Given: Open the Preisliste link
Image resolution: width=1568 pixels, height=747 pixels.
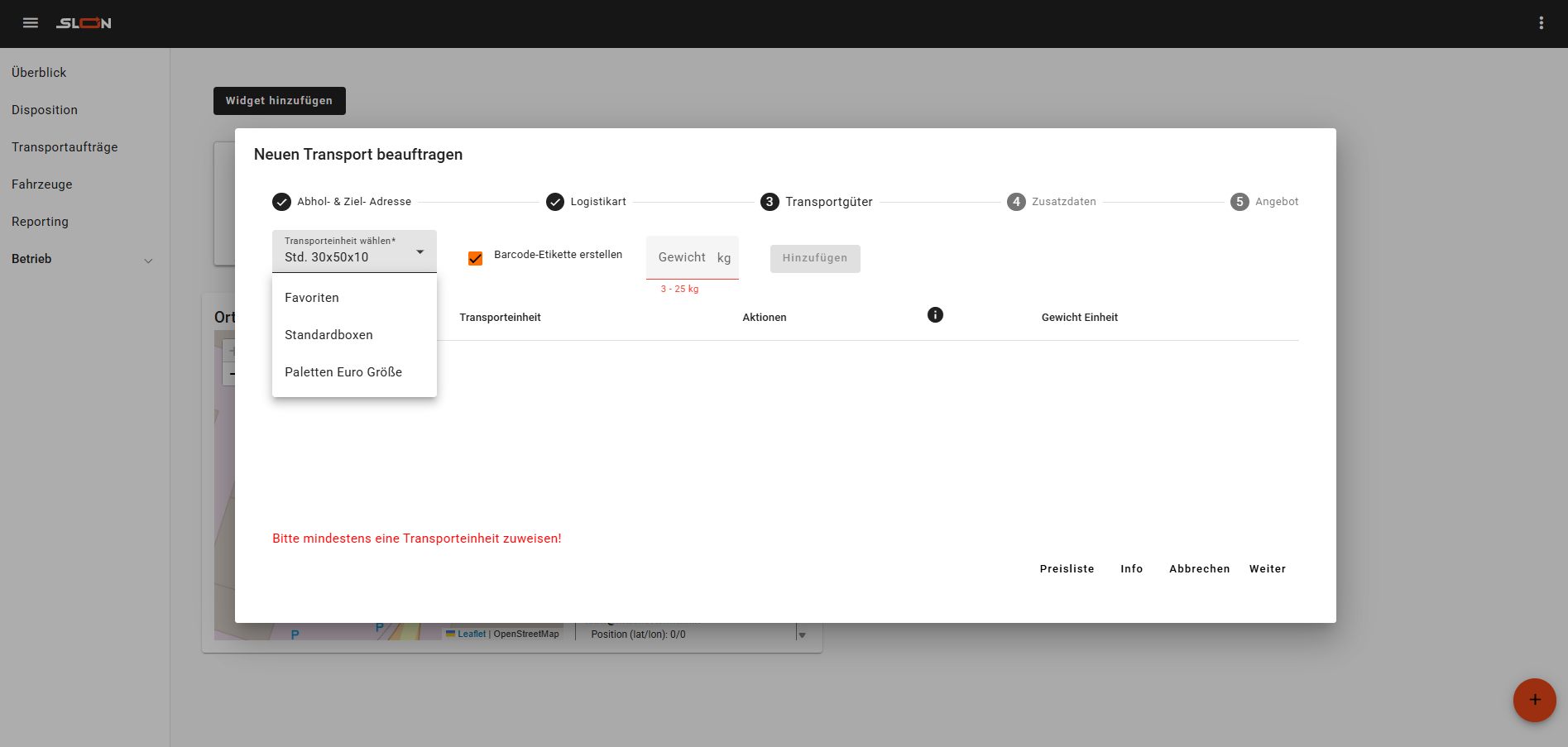Looking at the screenshot, I should tap(1067, 569).
